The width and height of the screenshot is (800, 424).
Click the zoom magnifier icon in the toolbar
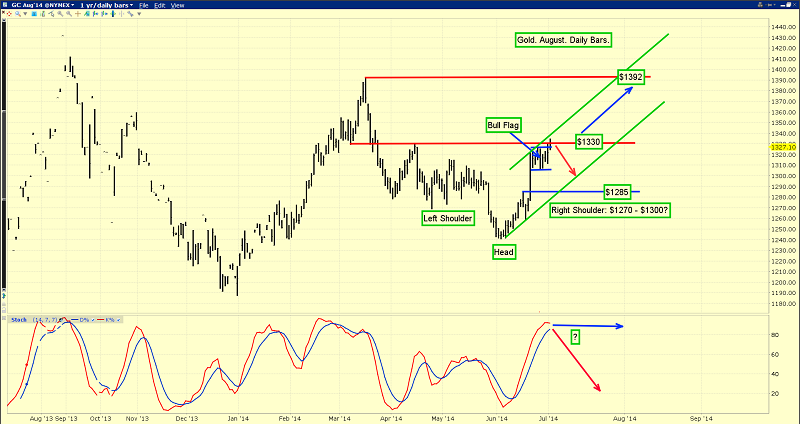click(x=17, y=14)
